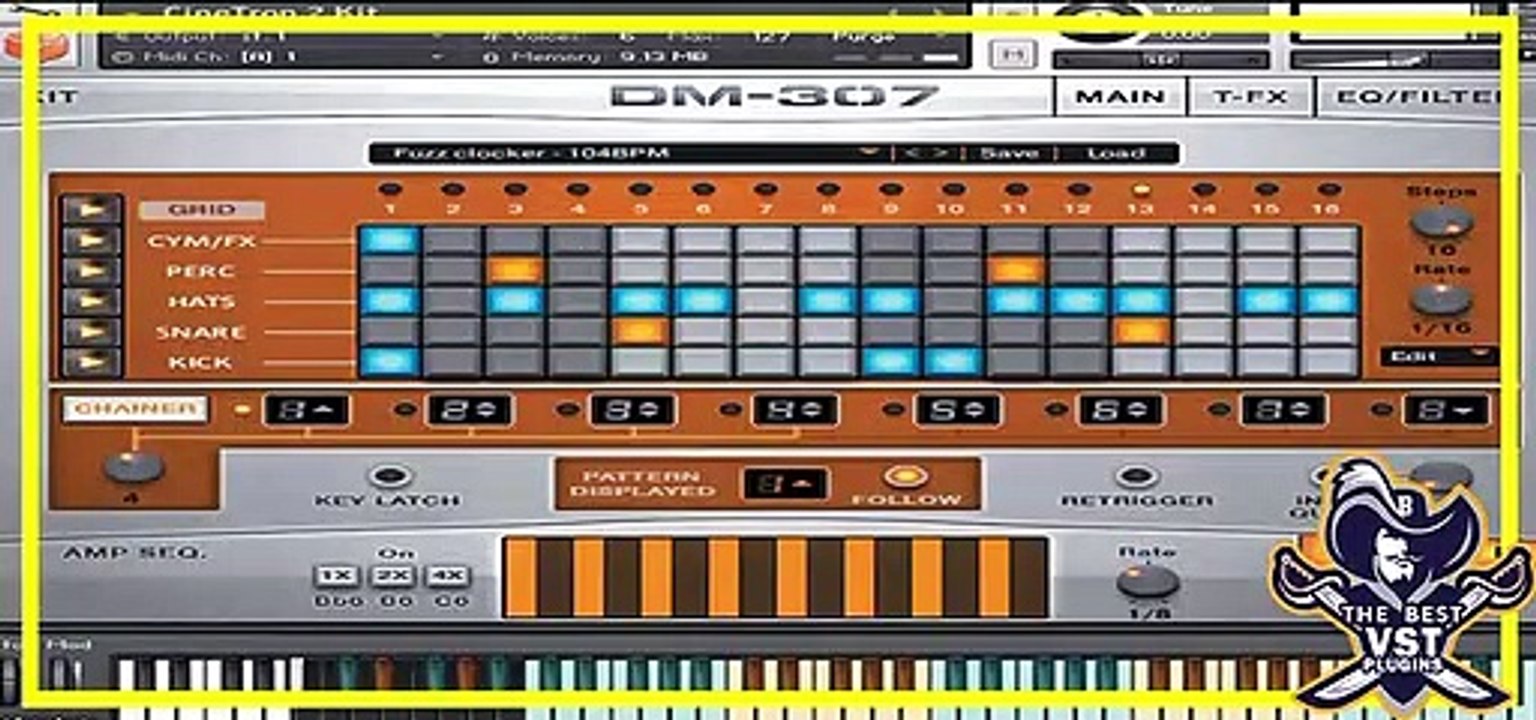Screen dimensions: 1536x720
Task: Toggle CYM/FX step 1 cell
Action: pos(389,240)
